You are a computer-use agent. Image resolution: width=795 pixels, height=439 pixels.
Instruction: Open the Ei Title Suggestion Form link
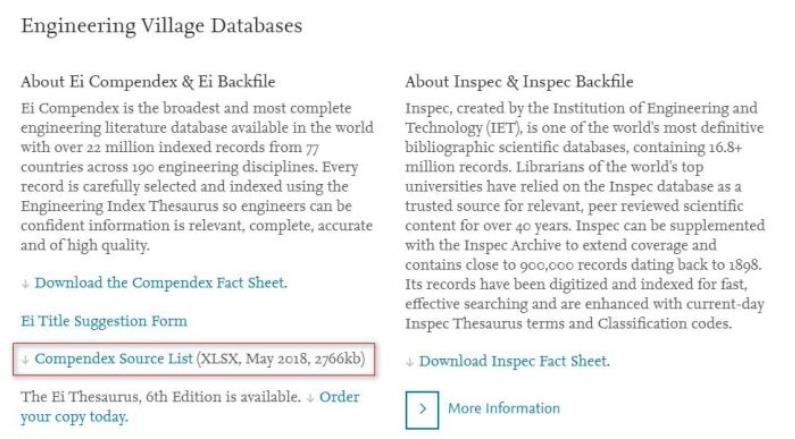[x=104, y=321]
